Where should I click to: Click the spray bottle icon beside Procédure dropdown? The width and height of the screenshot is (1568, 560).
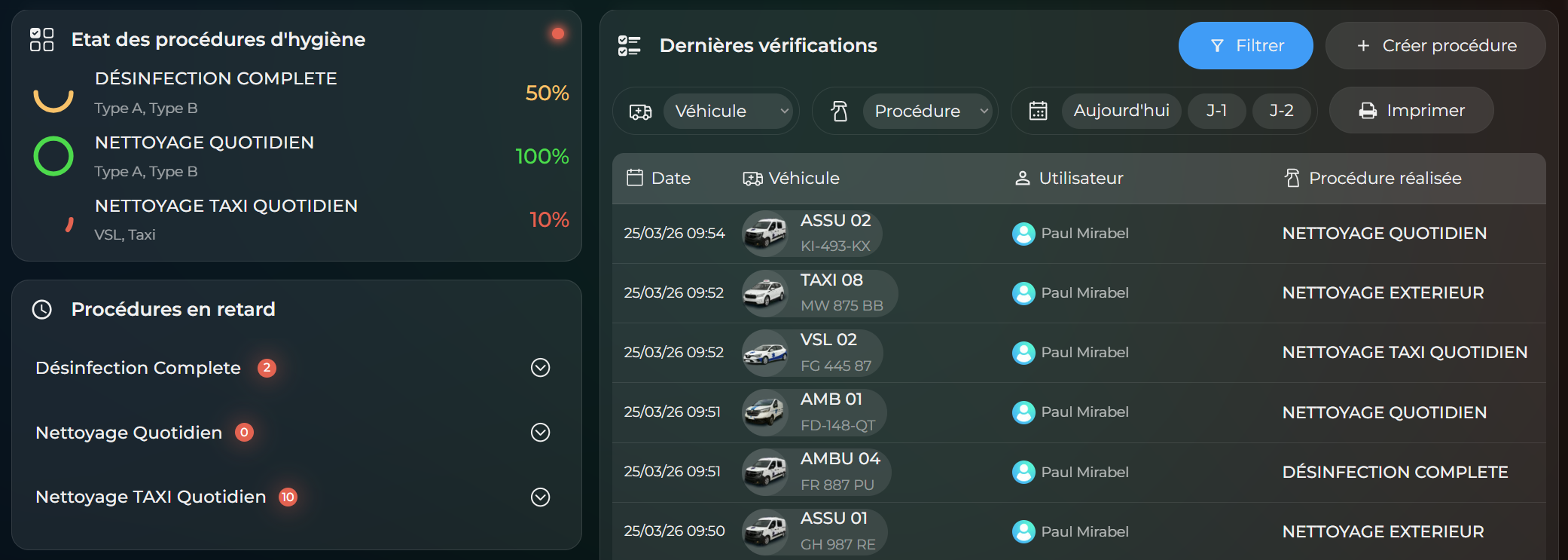coord(839,112)
